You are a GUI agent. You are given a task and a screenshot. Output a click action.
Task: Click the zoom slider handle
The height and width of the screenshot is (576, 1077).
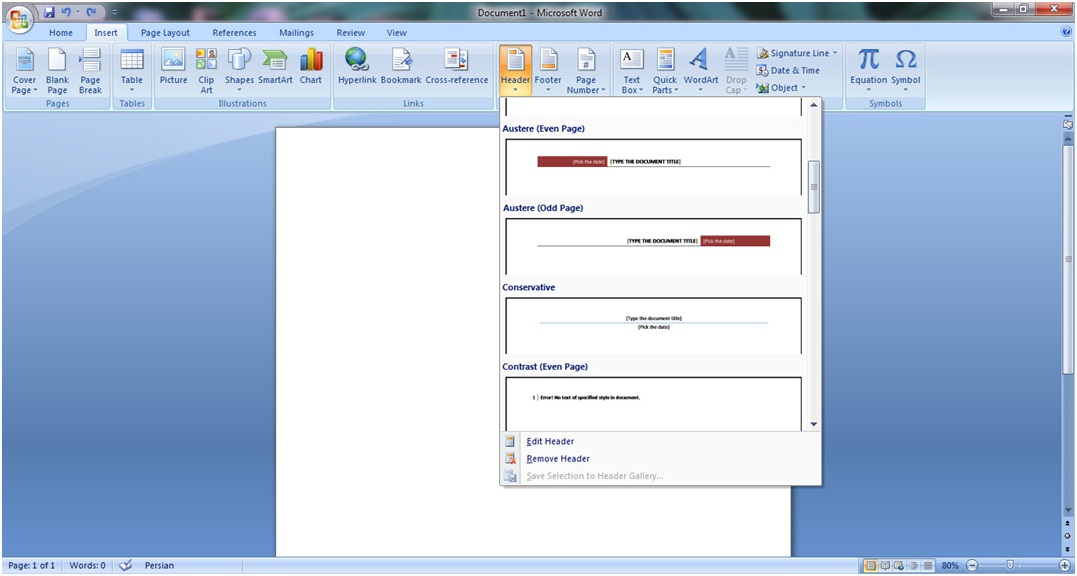click(1010, 566)
